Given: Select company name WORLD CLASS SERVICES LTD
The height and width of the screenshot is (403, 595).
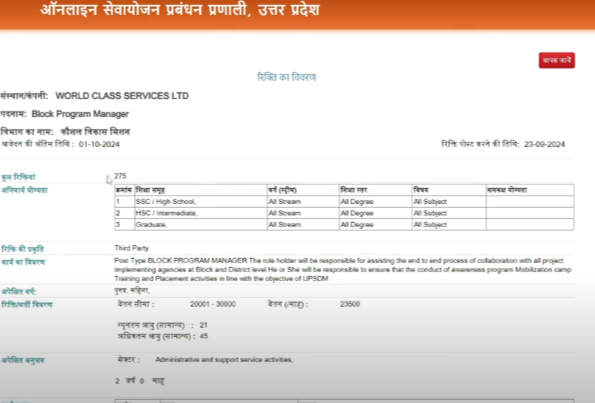Looking at the screenshot, I should (122, 96).
